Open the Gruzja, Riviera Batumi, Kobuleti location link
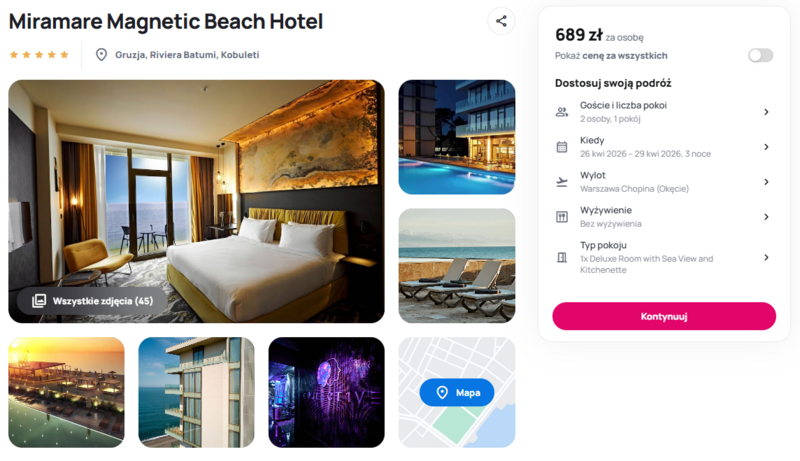800x461 pixels. (x=187, y=55)
